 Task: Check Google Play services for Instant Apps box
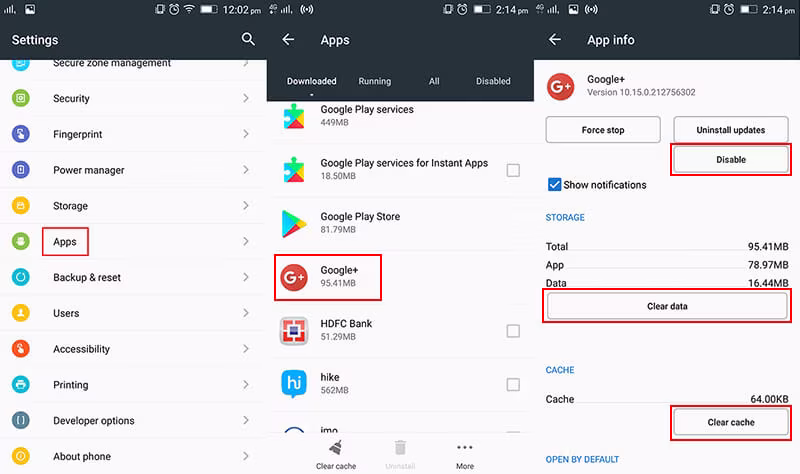coord(513,170)
